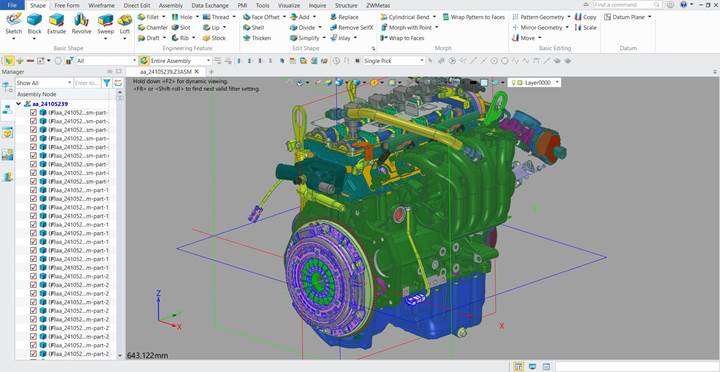Open the Single Pick dropdown

394,61
